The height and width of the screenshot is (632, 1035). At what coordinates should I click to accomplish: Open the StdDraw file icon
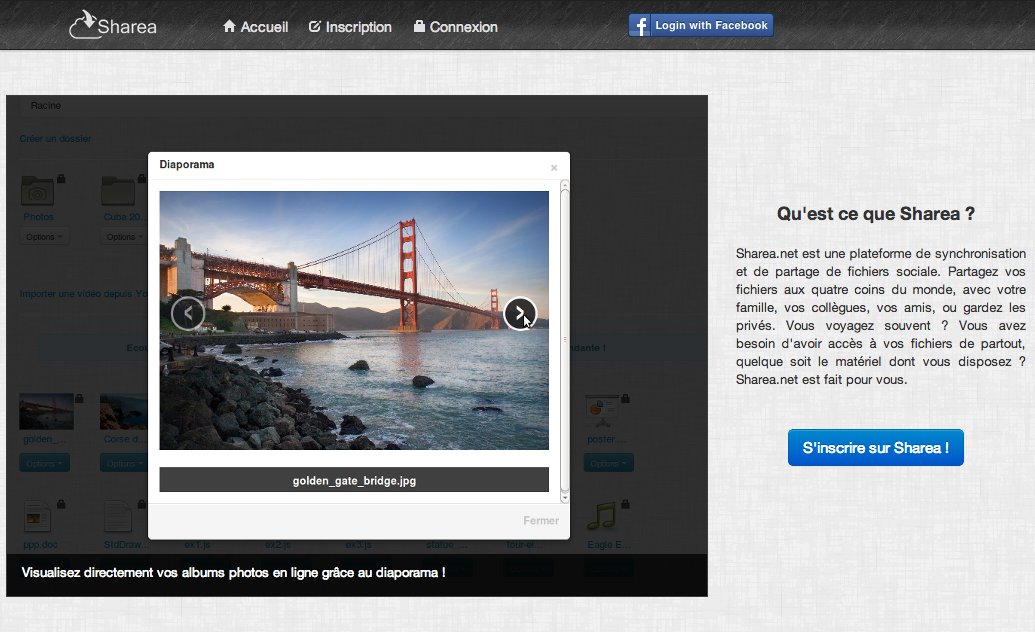(x=118, y=516)
